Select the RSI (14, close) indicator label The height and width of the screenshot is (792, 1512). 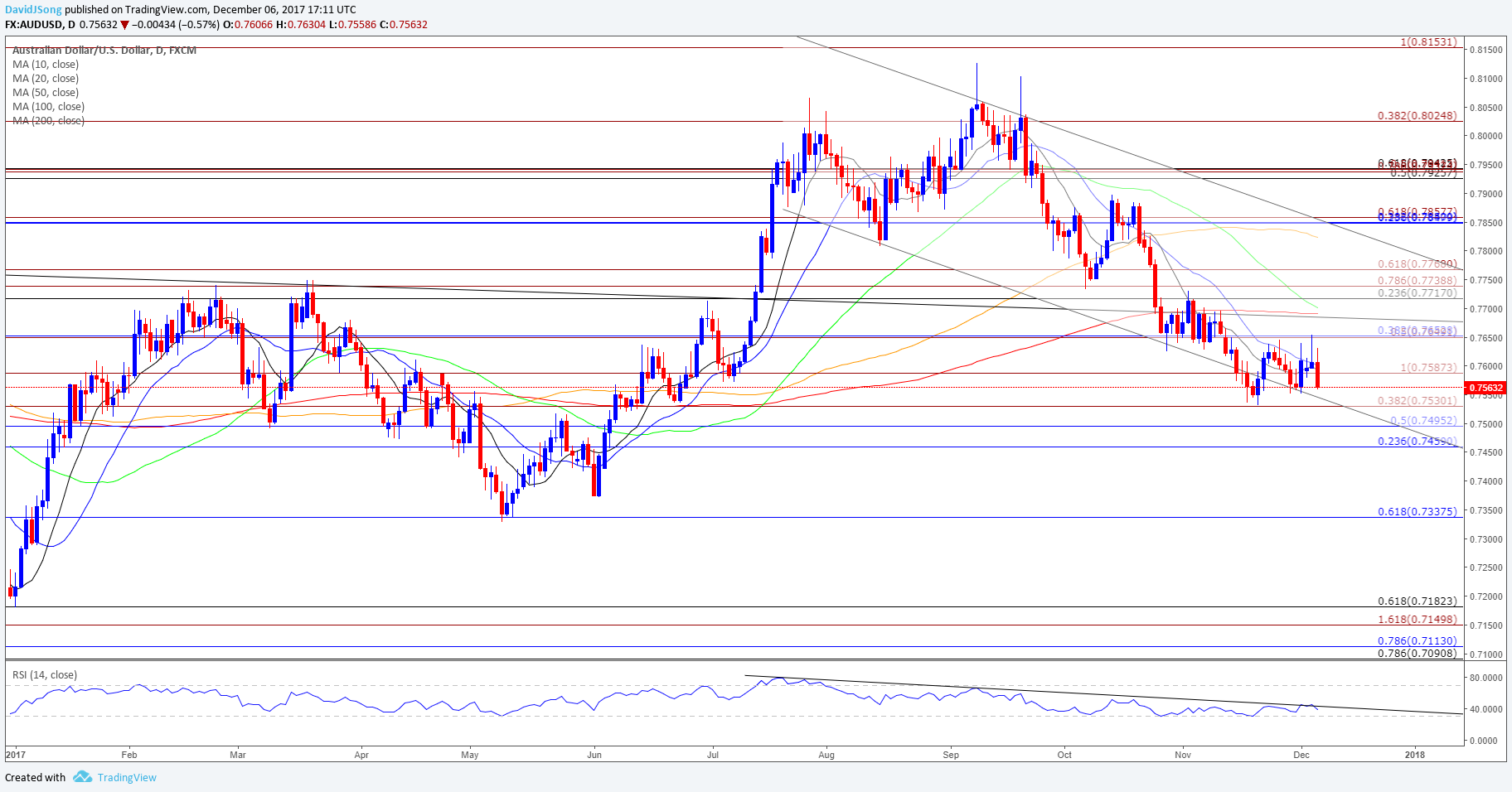click(x=45, y=675)
